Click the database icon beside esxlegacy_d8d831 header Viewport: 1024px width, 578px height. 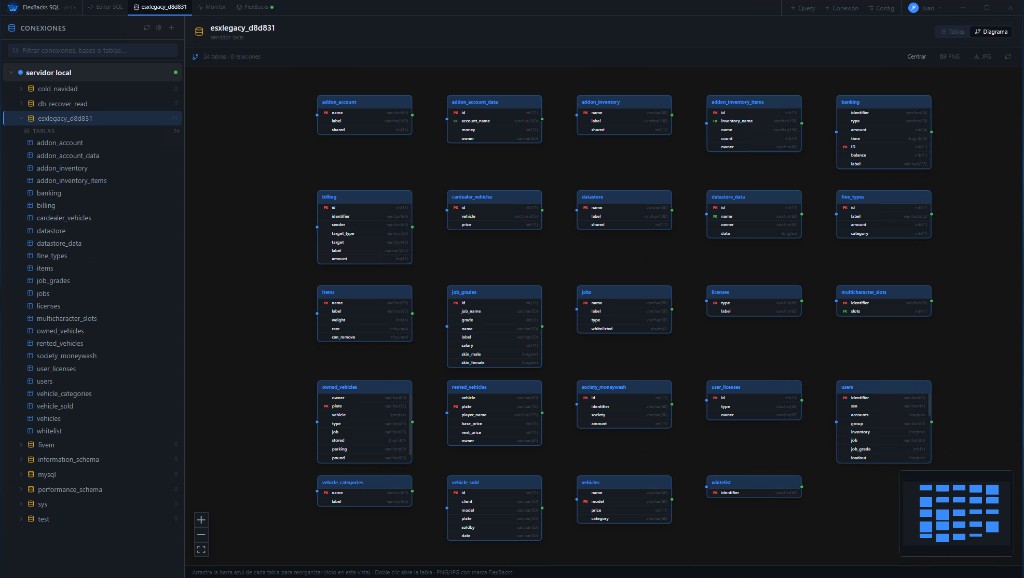[199, 31]
